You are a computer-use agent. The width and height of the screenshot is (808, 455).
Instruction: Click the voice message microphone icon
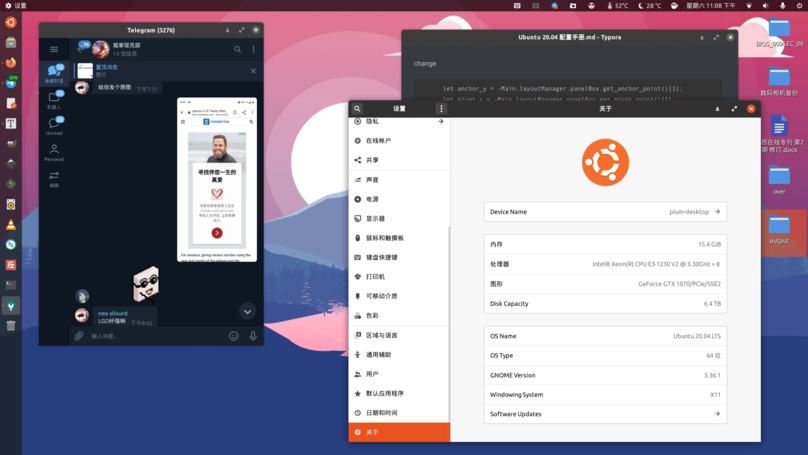(253, 336)
